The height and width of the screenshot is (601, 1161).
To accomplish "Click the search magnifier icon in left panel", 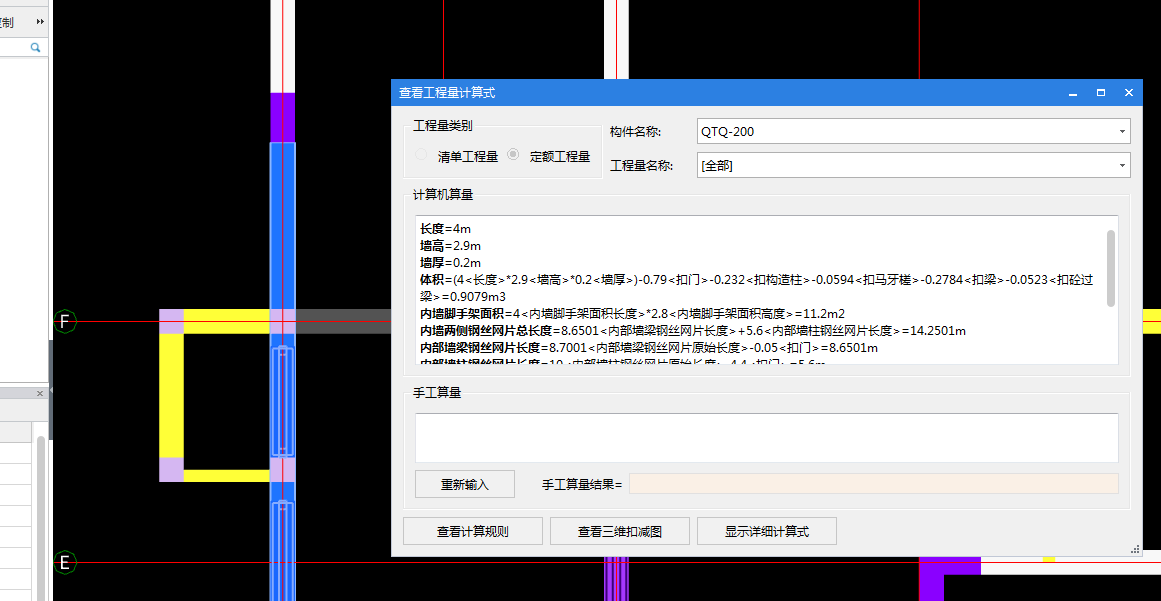I will tap(35, 47).
